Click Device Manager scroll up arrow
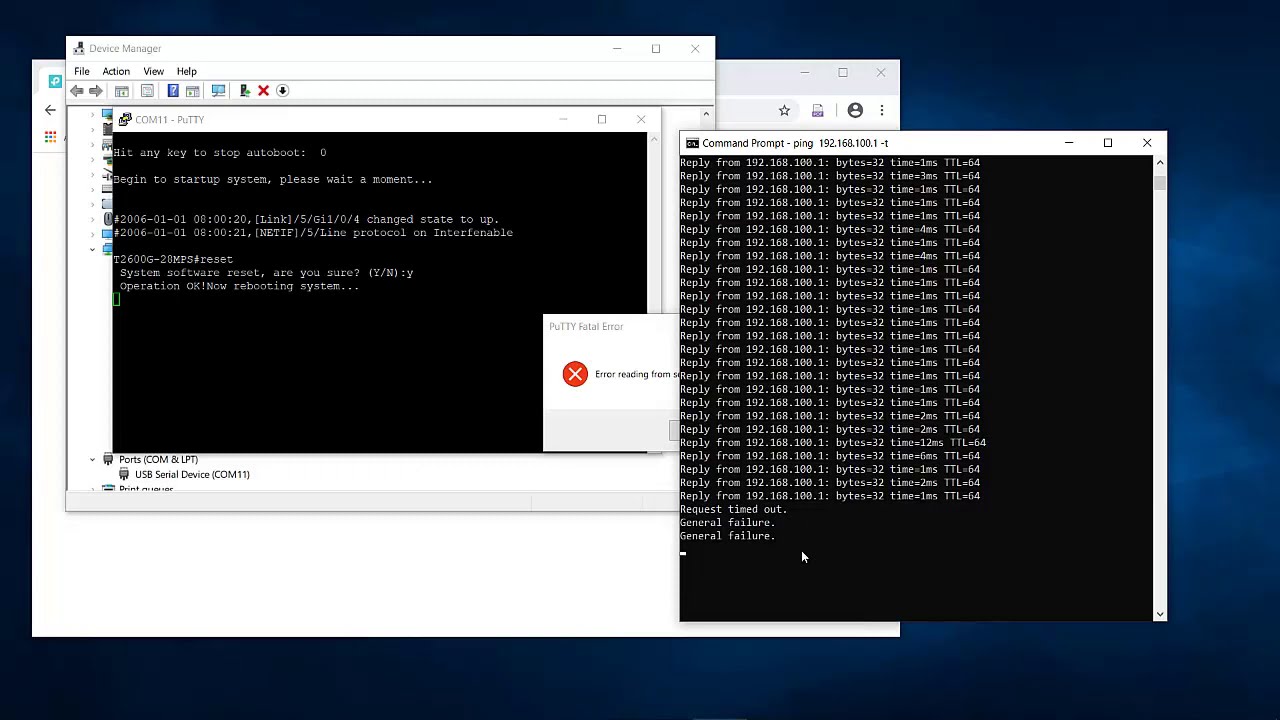 (706, 113)
